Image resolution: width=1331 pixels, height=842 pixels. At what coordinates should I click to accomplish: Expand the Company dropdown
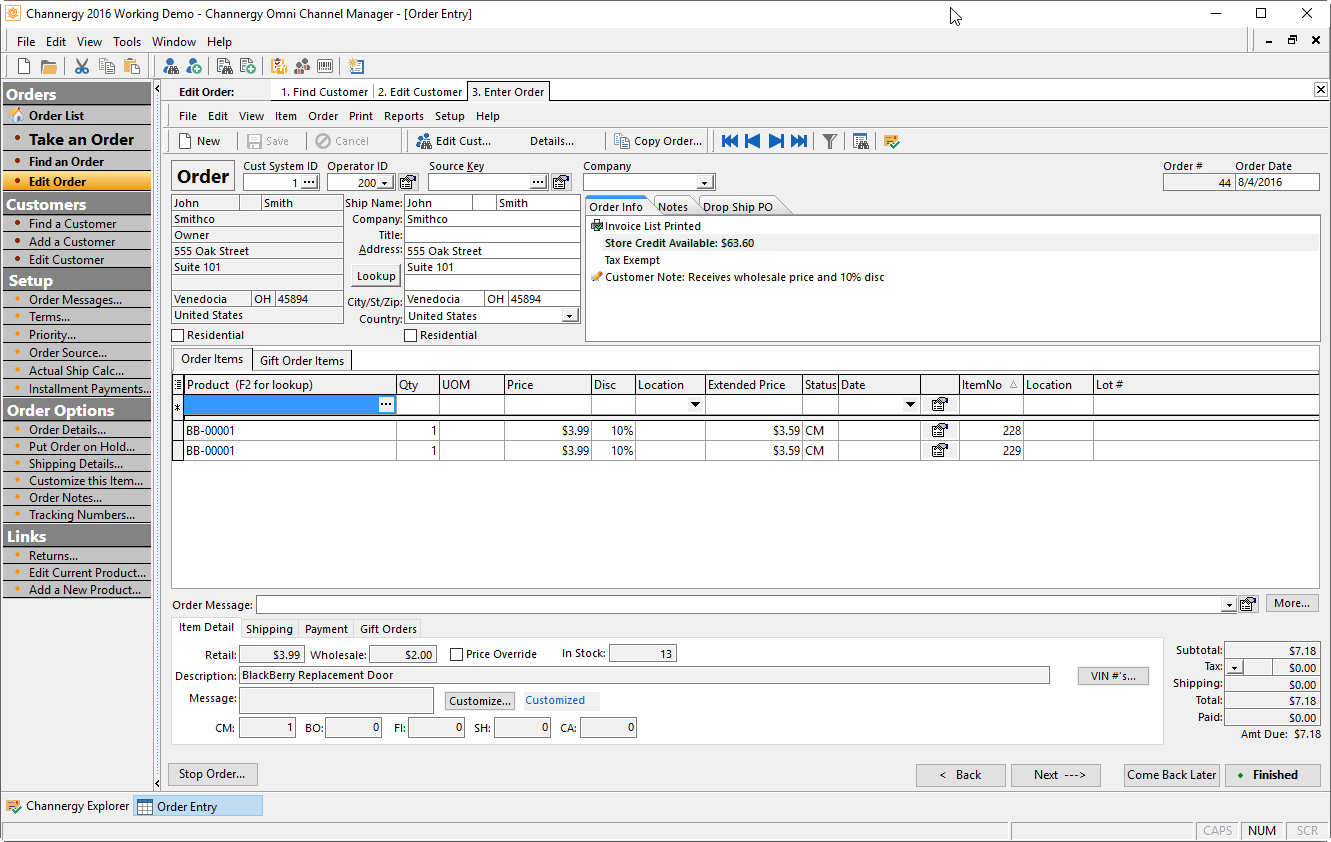point(705,183)
